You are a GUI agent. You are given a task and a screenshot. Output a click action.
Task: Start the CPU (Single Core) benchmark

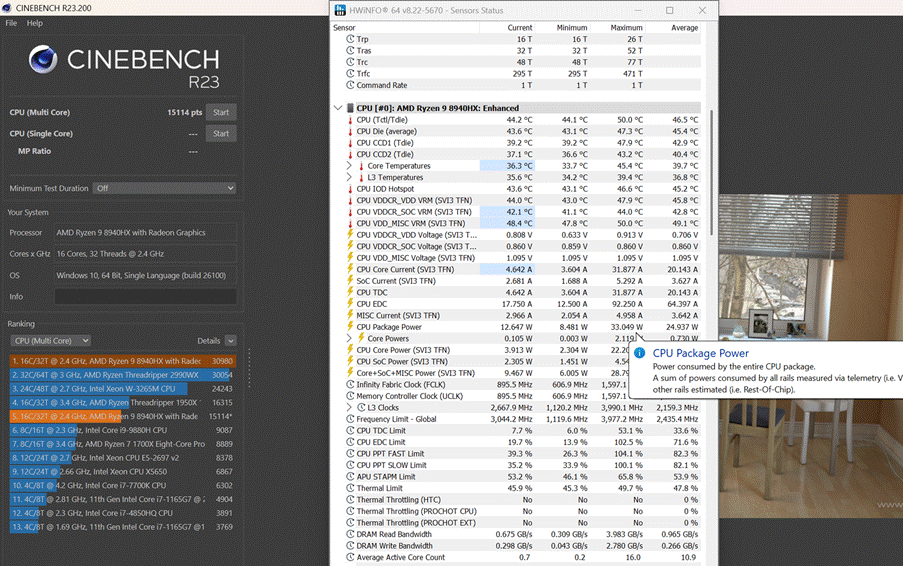[221, 134]
